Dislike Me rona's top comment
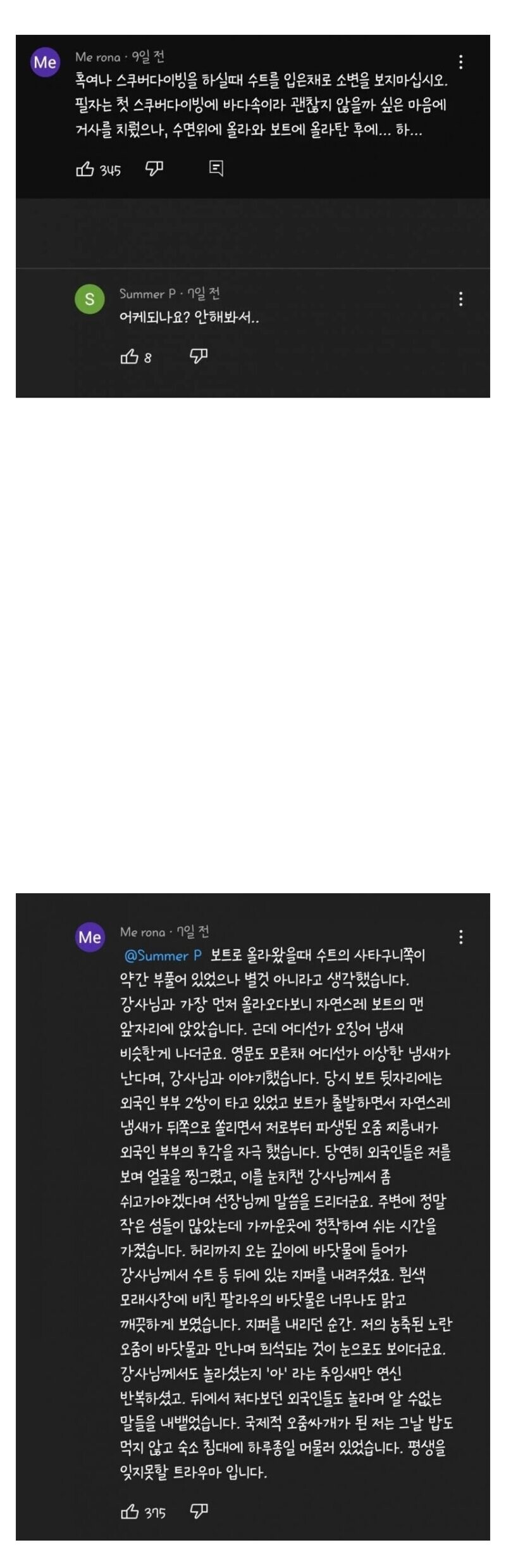 pyautogui.click(x=154, y=168)
